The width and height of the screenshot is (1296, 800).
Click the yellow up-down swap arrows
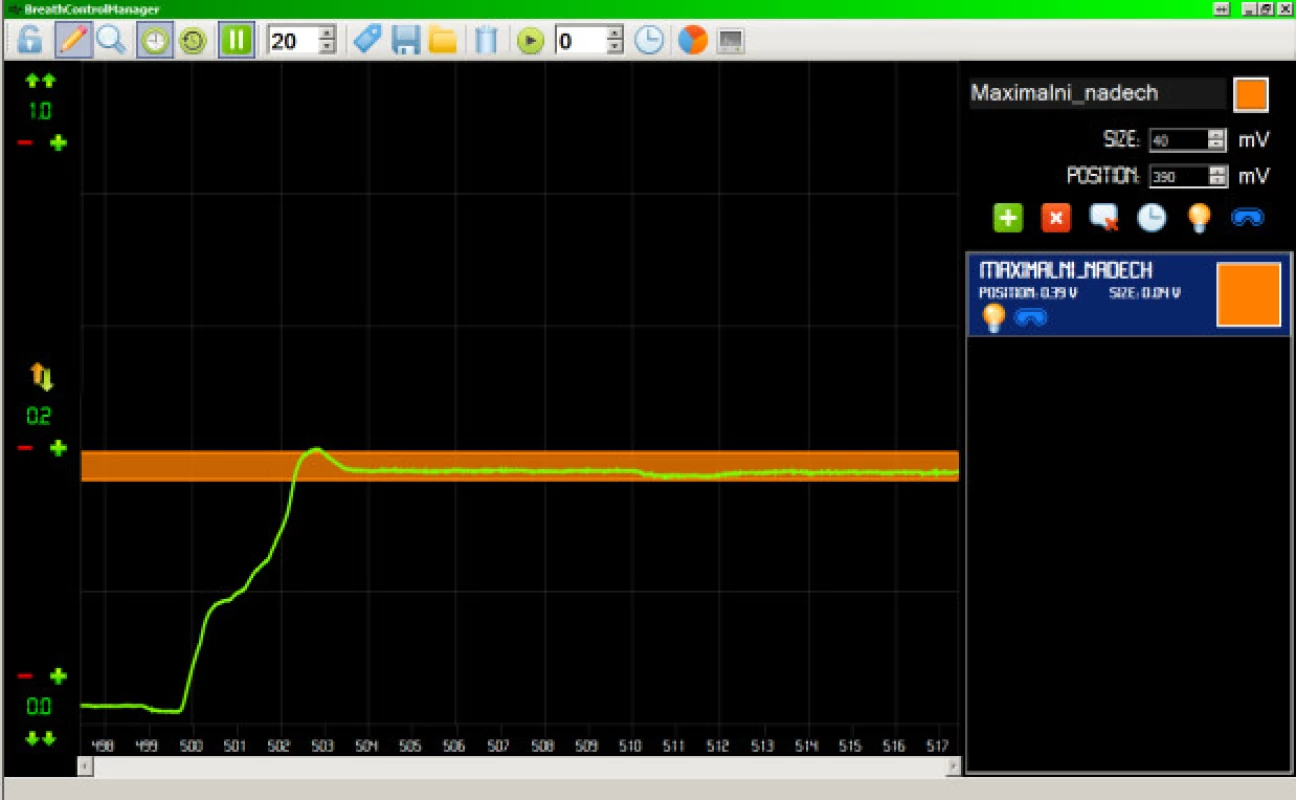[x=41, y=377]
